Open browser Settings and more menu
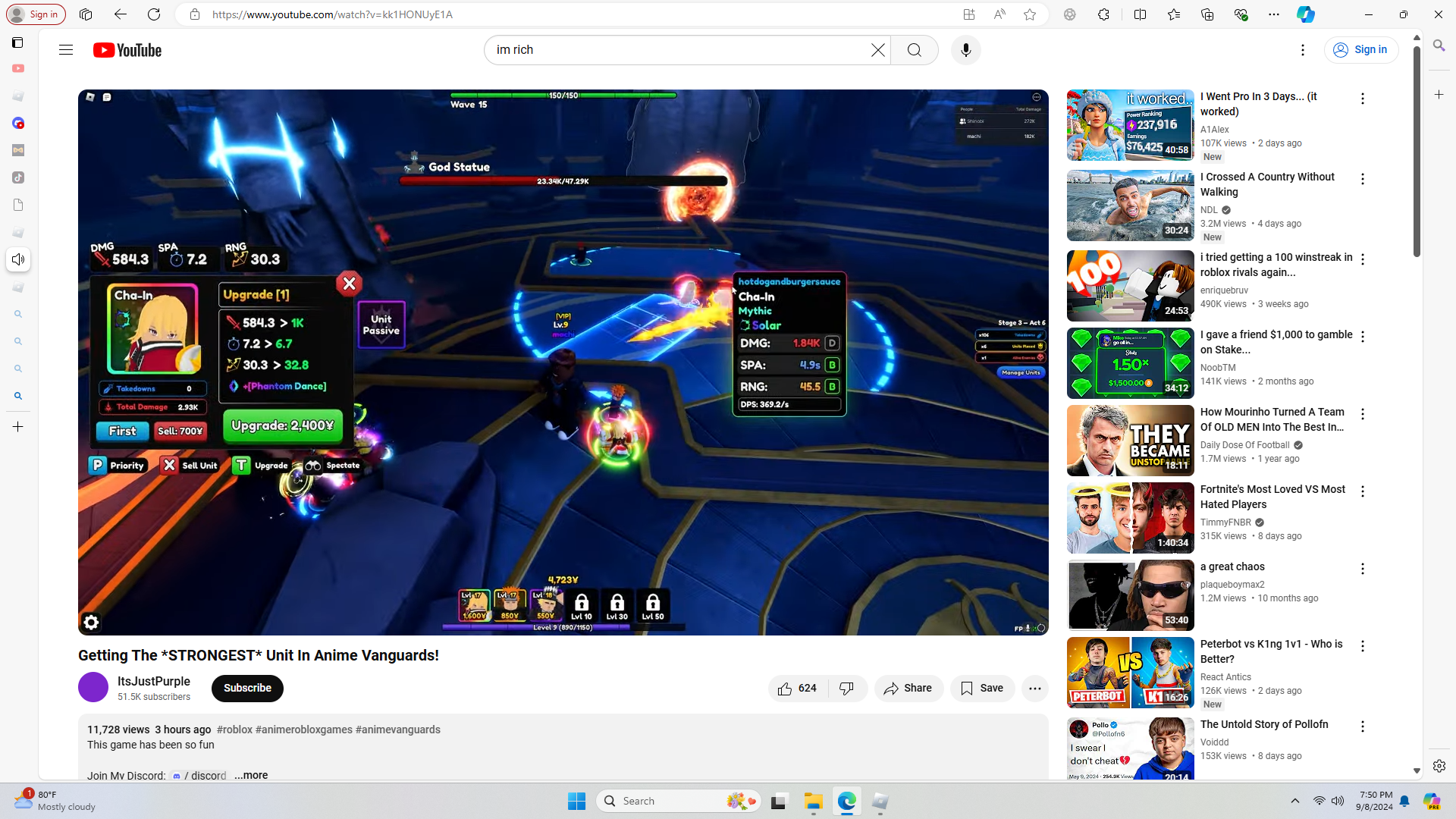 (x=1273, y=14)
